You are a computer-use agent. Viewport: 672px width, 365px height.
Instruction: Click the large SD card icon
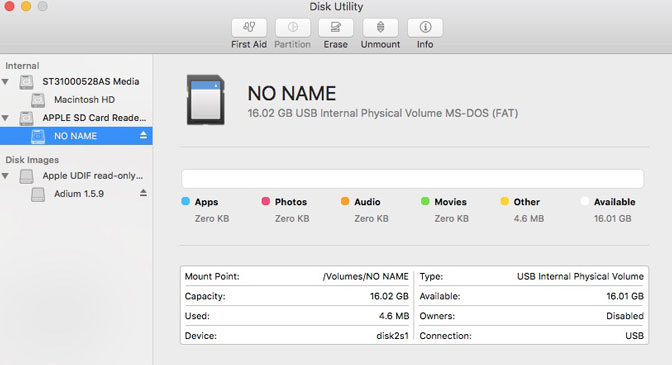coord(206,100)
